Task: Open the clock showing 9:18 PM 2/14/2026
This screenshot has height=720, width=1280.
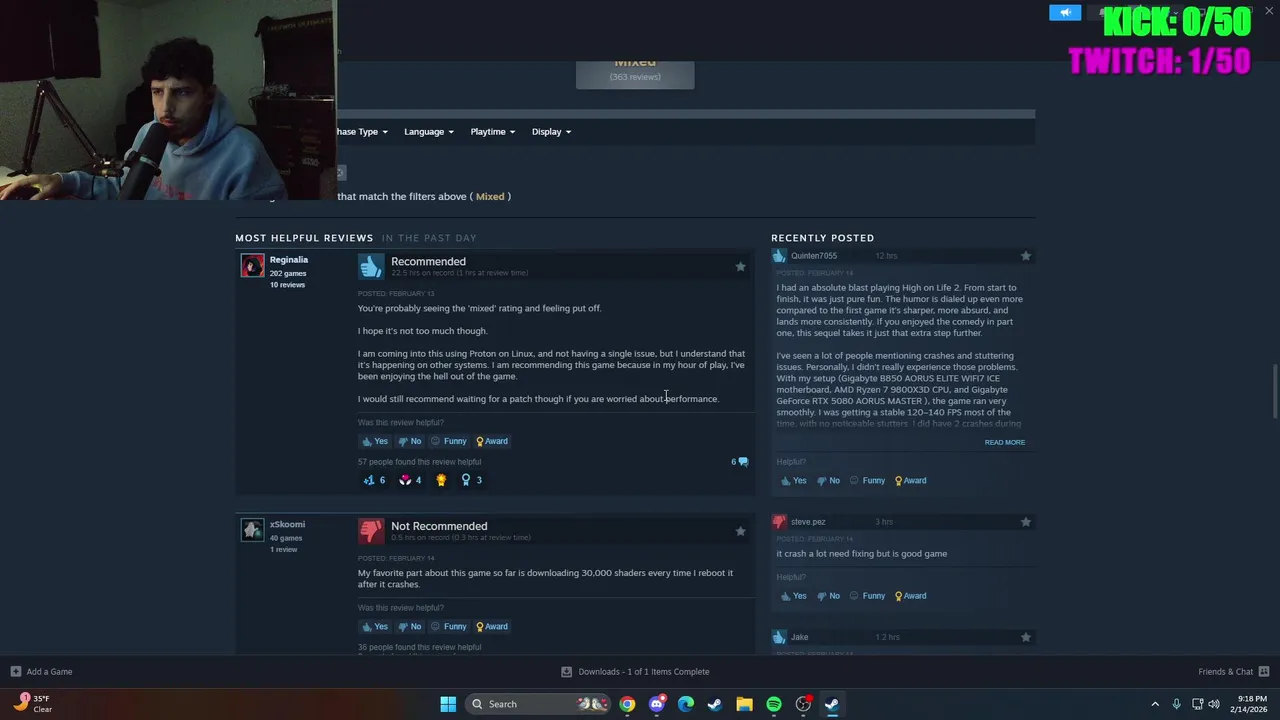Action: [1251, 704]
